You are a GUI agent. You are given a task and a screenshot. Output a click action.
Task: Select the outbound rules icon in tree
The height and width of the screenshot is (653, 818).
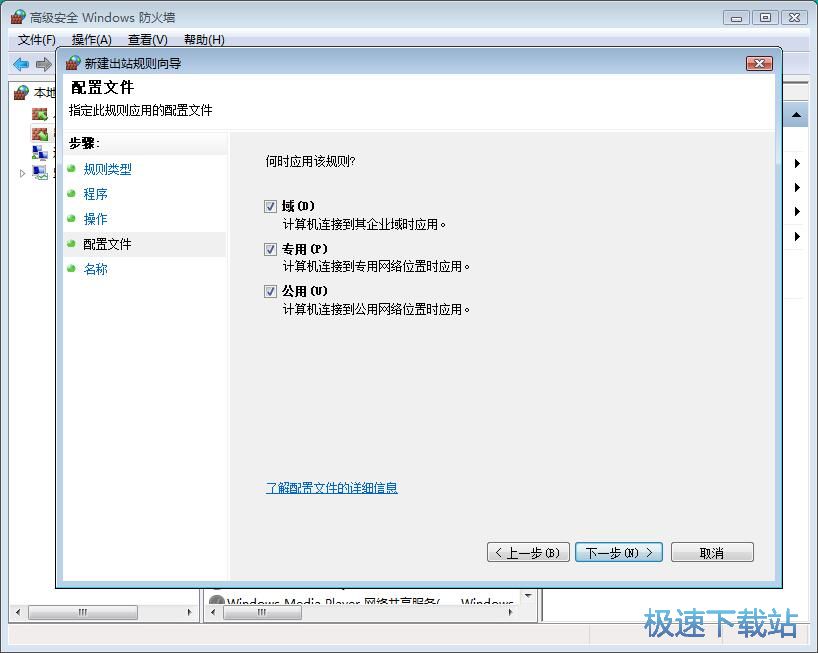pos(40,134)
